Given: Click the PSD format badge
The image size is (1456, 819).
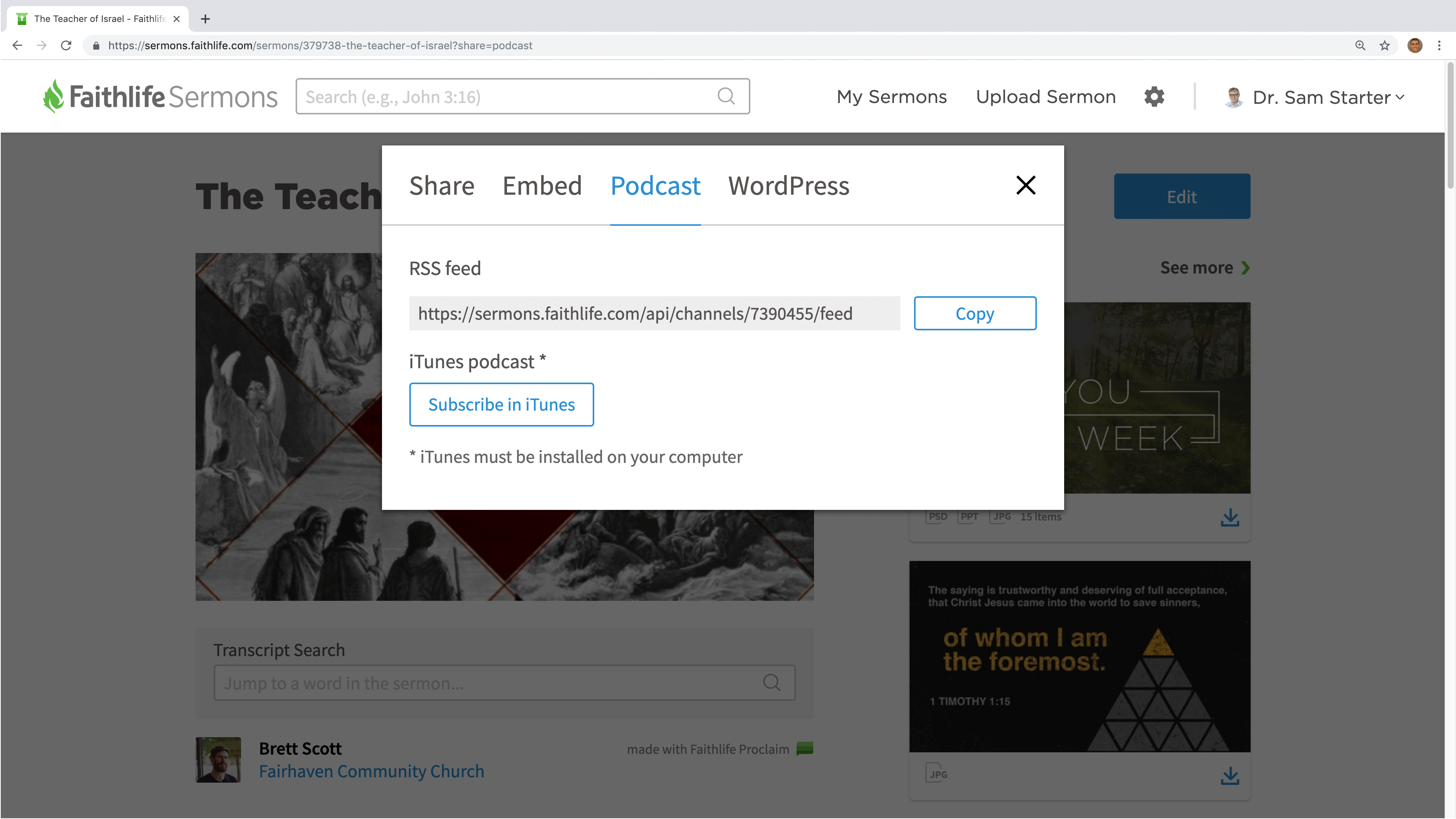Looking at the screenshot, I should 937,517.
